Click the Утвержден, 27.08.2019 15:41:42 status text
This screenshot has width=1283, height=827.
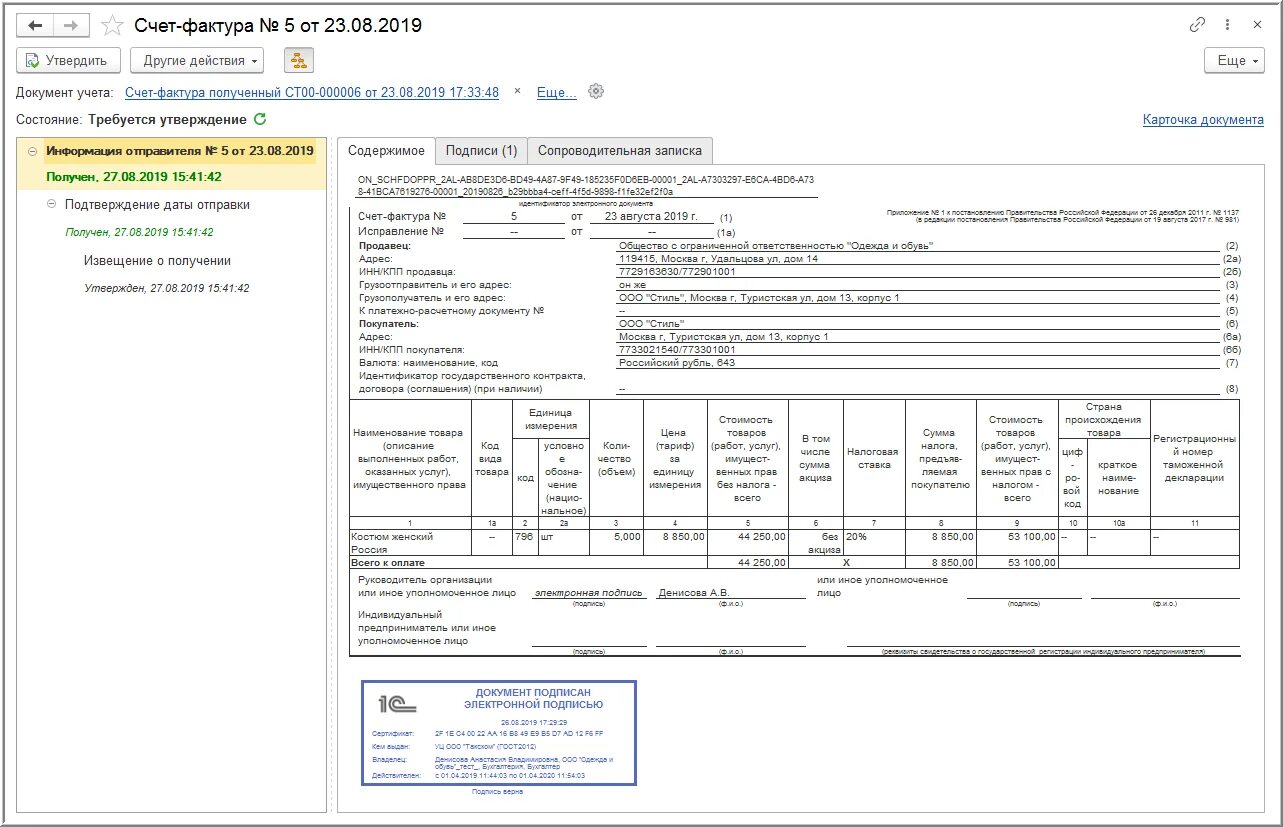(167, 288)
